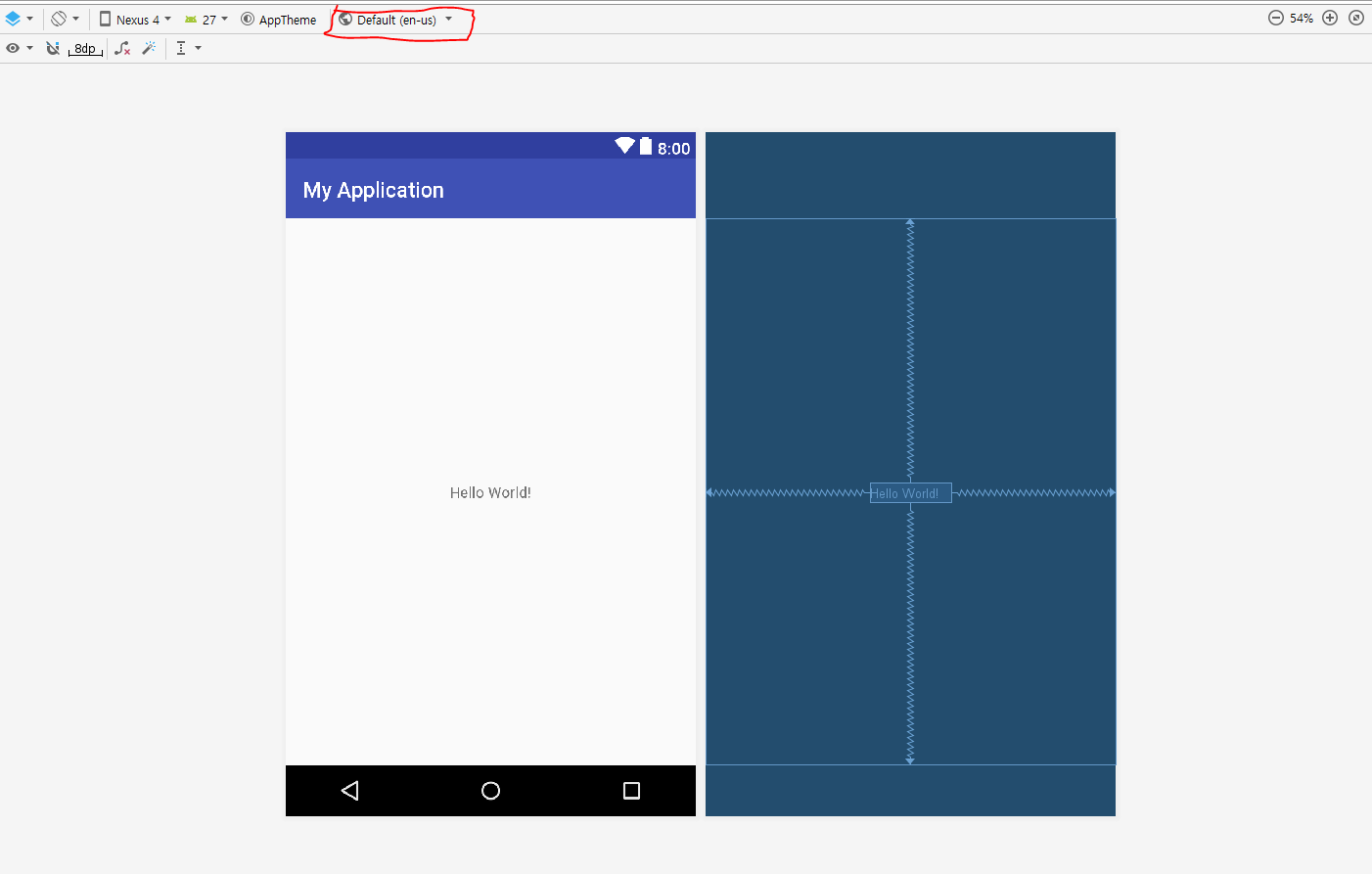The width and height of the screenshot is (1372, 874).
Task: Open the AppTheme theme selector
Action: (279, 20)
